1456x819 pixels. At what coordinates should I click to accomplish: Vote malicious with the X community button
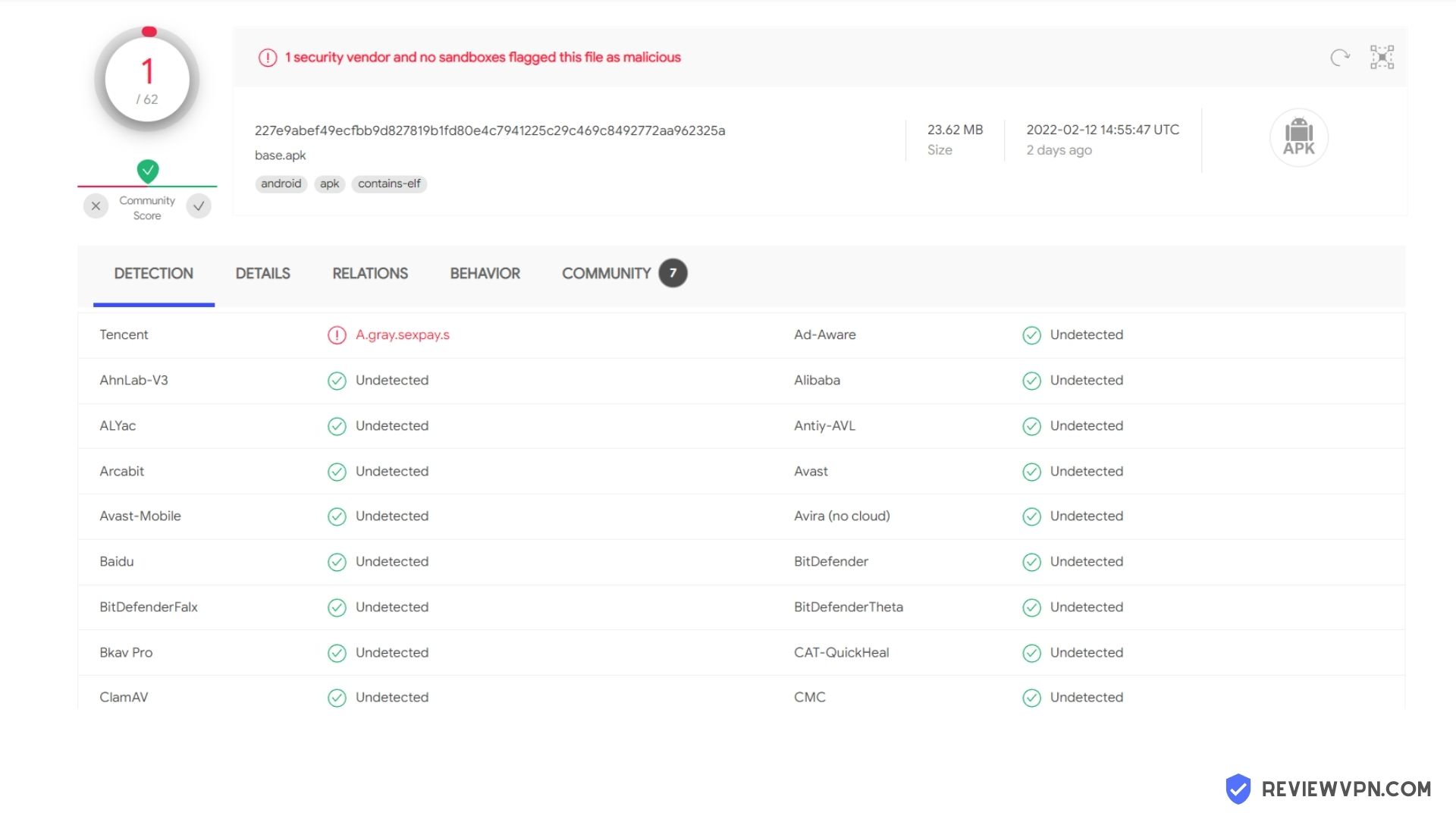click(96, 206)
